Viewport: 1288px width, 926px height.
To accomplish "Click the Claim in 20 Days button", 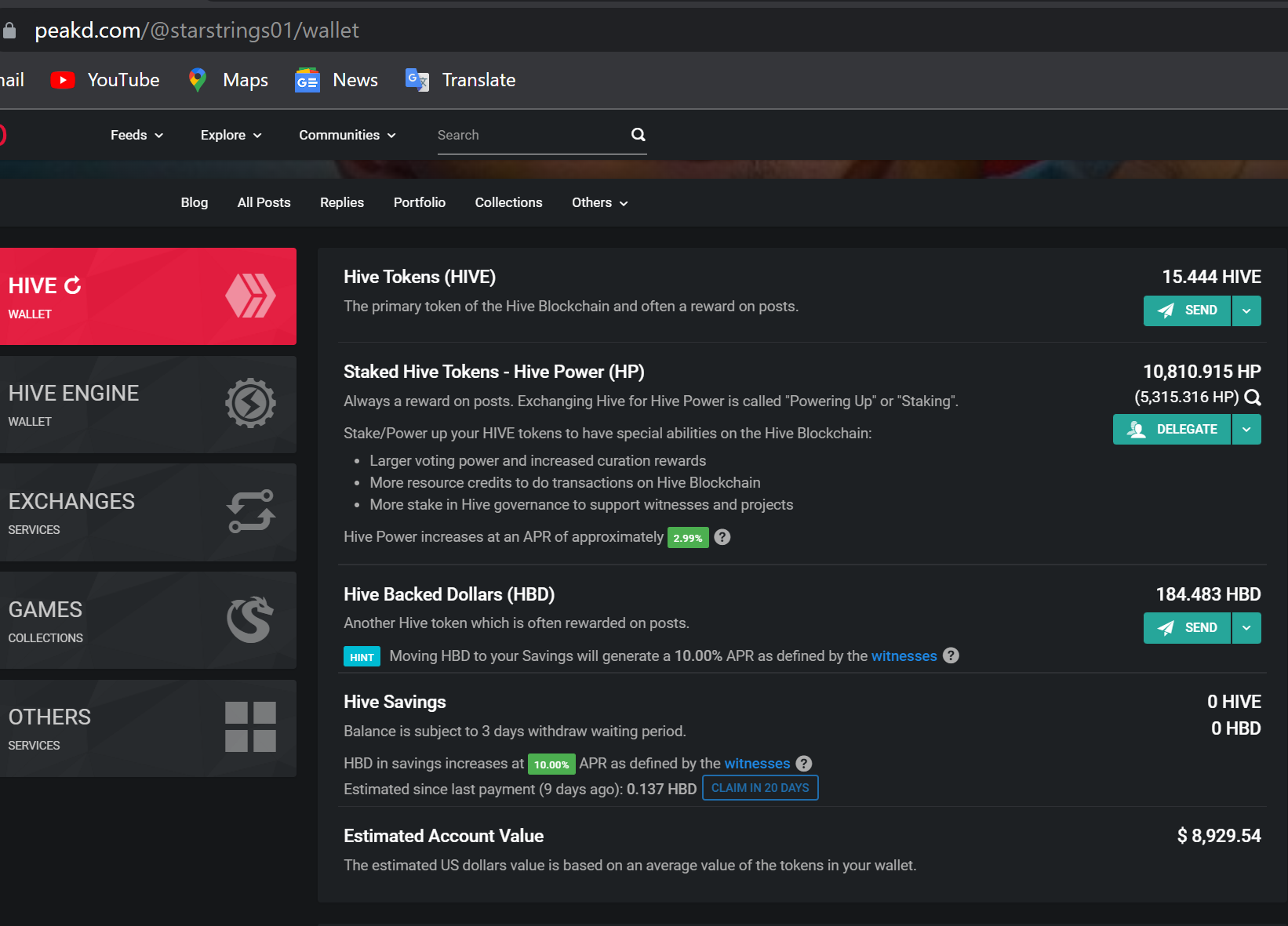I will (760, 788).
